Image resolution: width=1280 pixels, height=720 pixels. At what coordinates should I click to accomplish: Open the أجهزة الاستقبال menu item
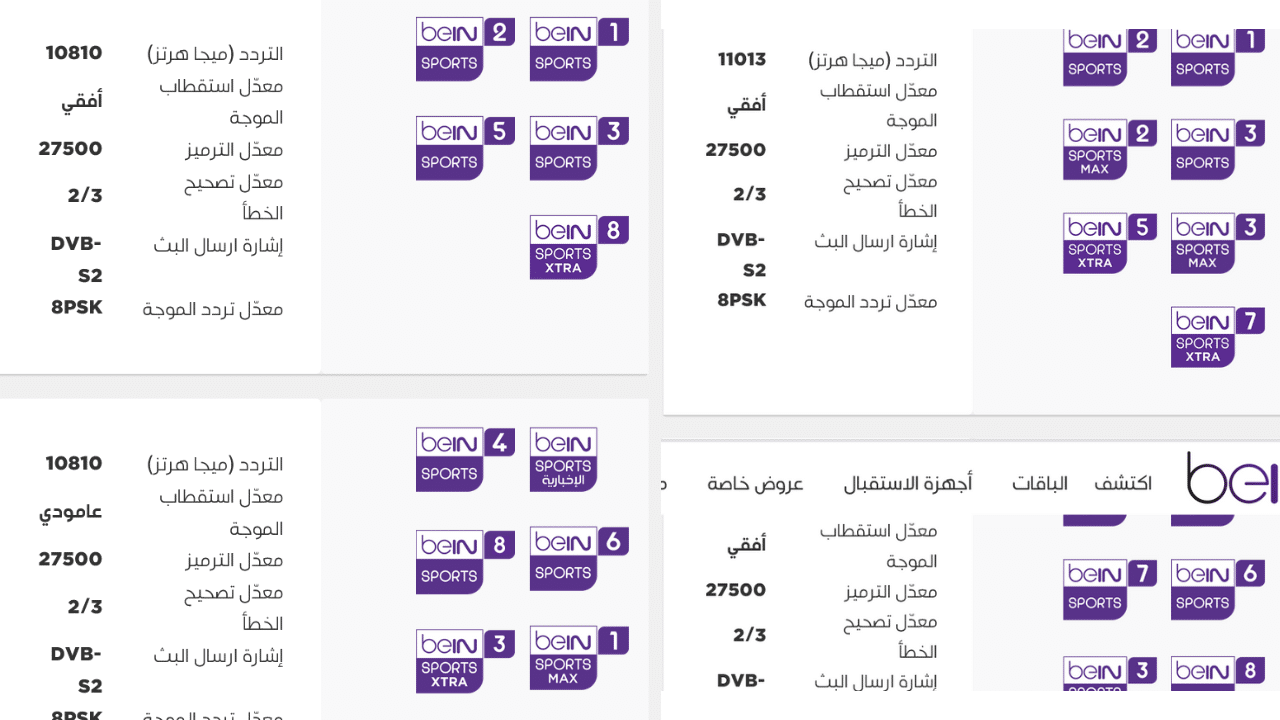[907, 484]
